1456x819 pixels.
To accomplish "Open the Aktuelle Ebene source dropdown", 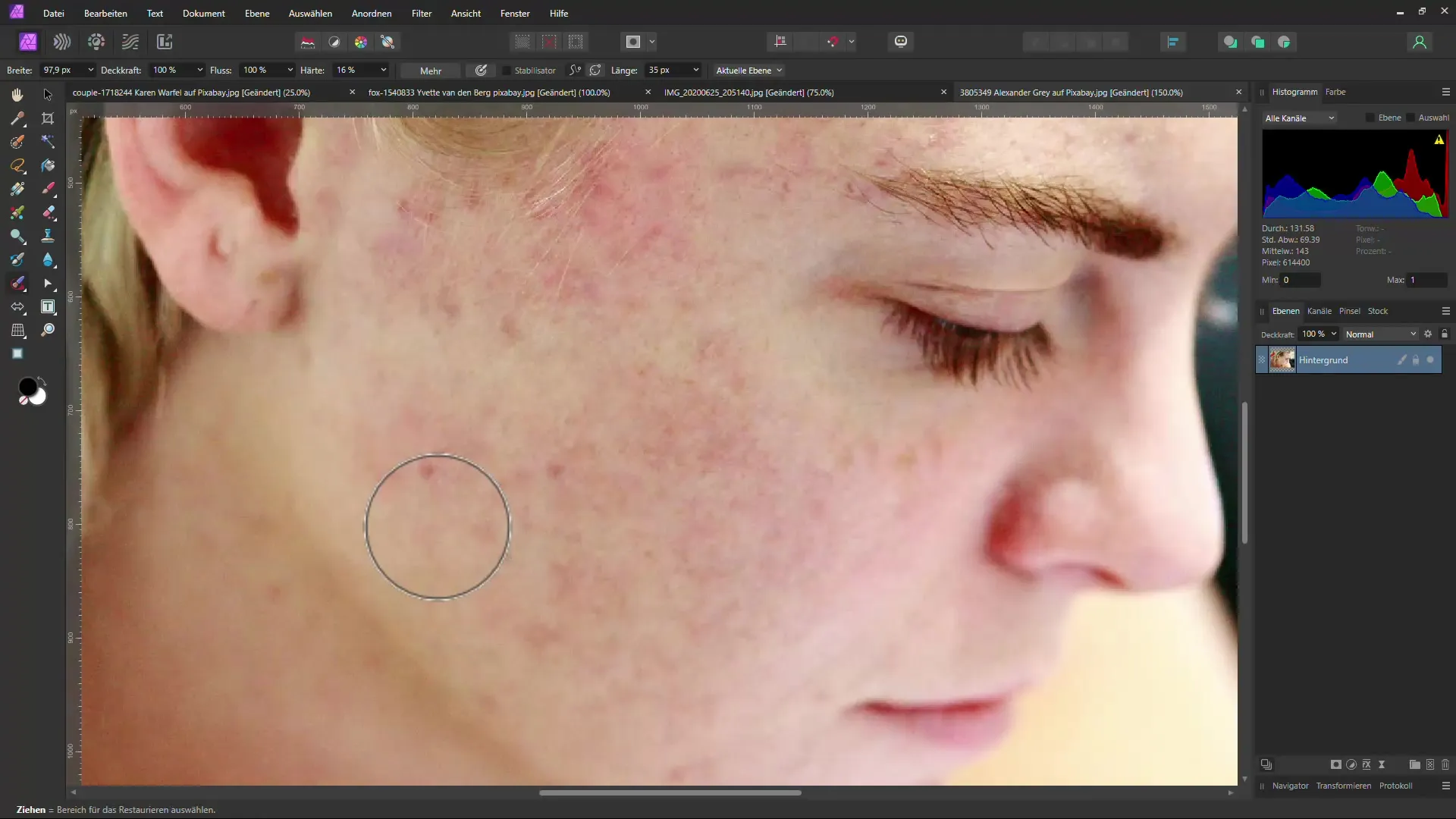I will pyautogui.click(x=748, y=71).
